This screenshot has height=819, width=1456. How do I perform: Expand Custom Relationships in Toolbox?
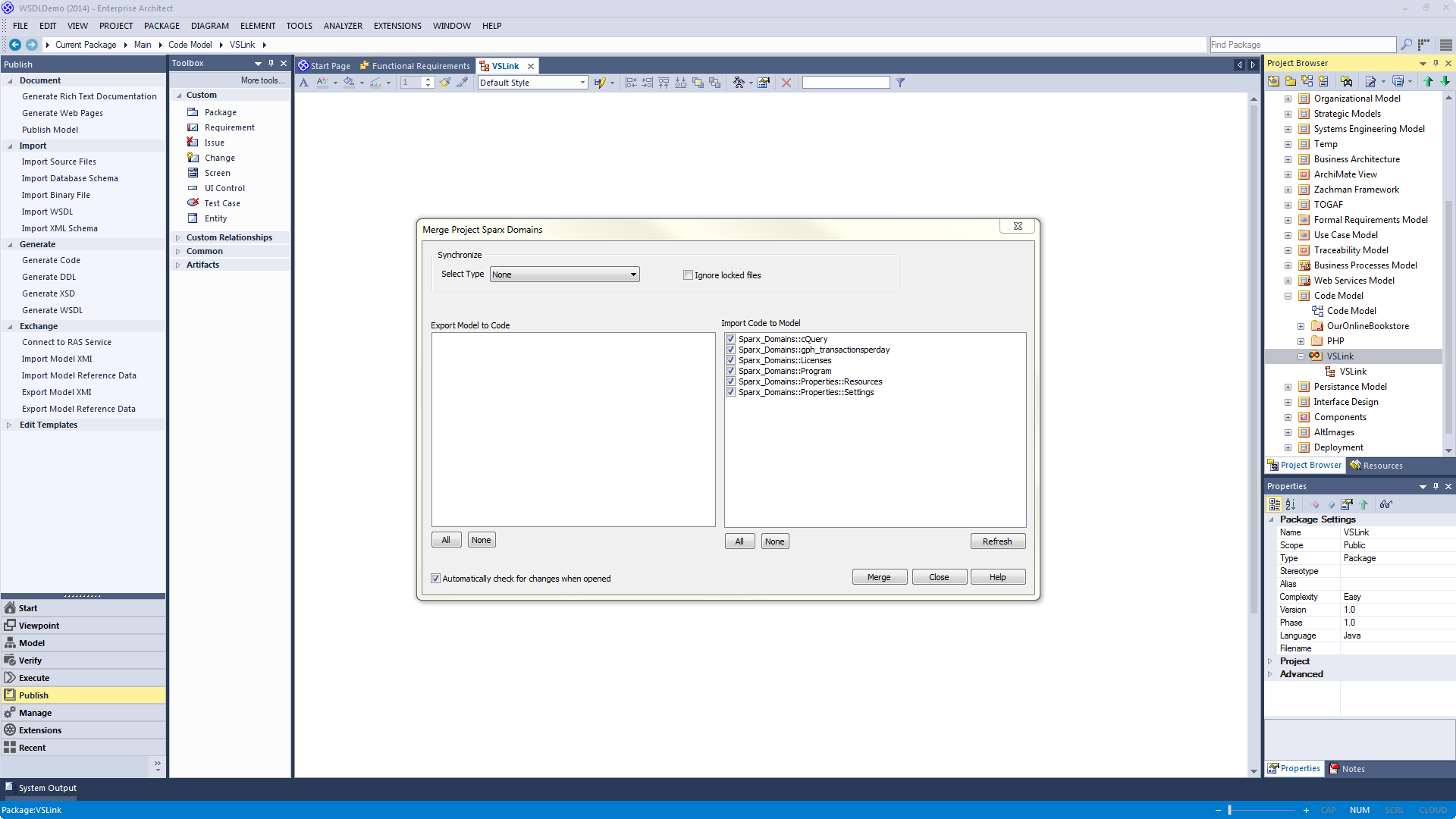tap(178, 237)
